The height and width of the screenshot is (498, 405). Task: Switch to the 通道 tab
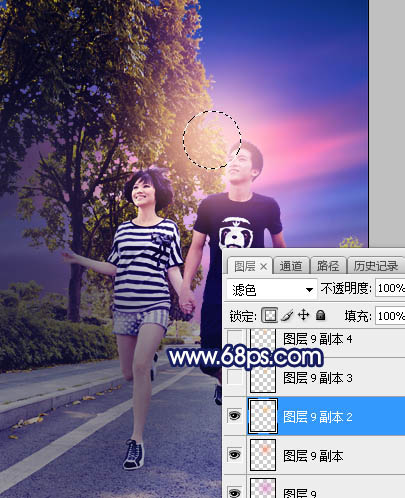pyautogui.click(x=291, y=266)
